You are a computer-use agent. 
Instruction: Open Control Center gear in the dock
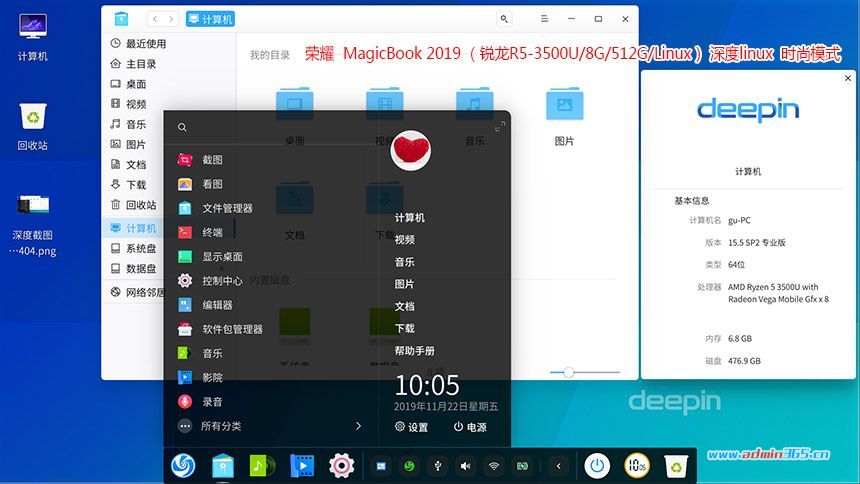[x=341, y=466]
